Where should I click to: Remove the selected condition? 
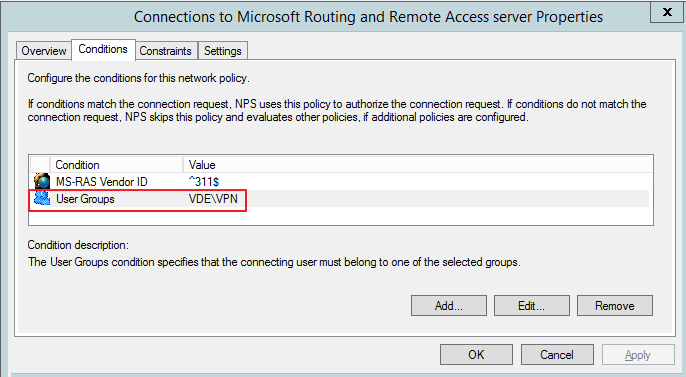pos(615,306)
